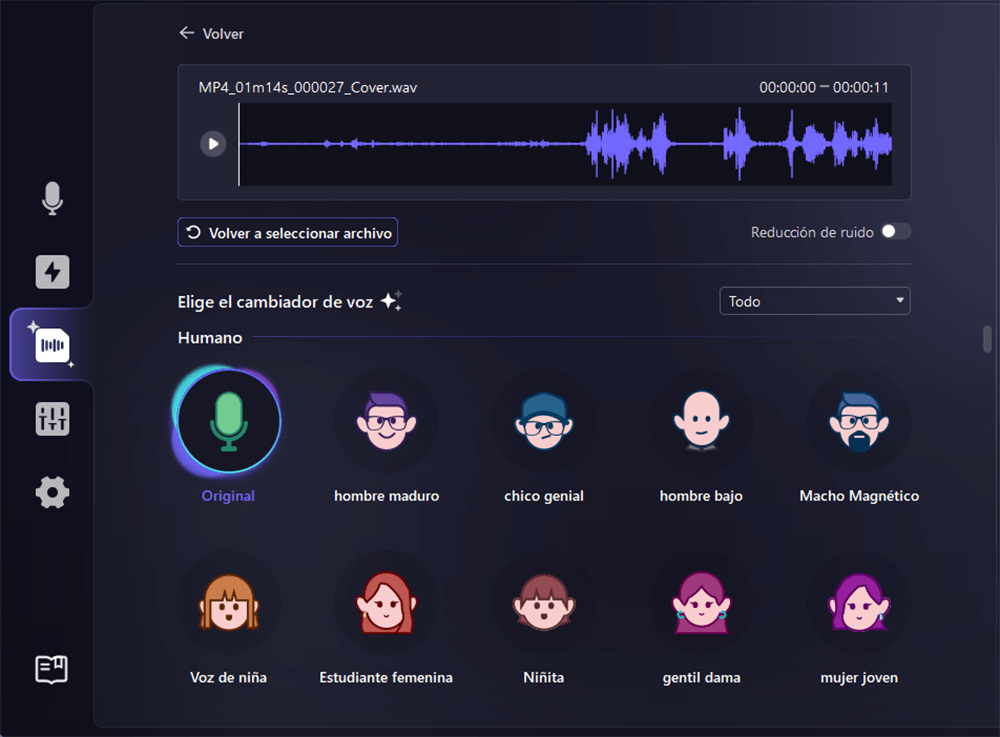Expand the Todo voice filter dropdown
Image resolution: width=1000 pixels, height=737 pixels.
tap(814, 301)
